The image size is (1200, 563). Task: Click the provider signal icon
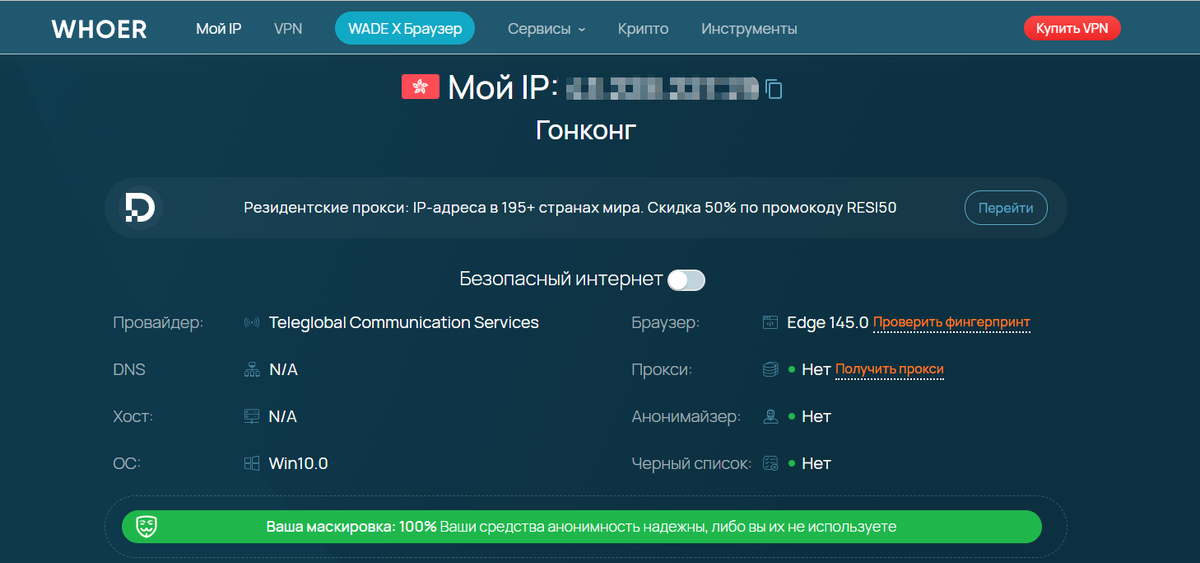click(x=252, y=323)
